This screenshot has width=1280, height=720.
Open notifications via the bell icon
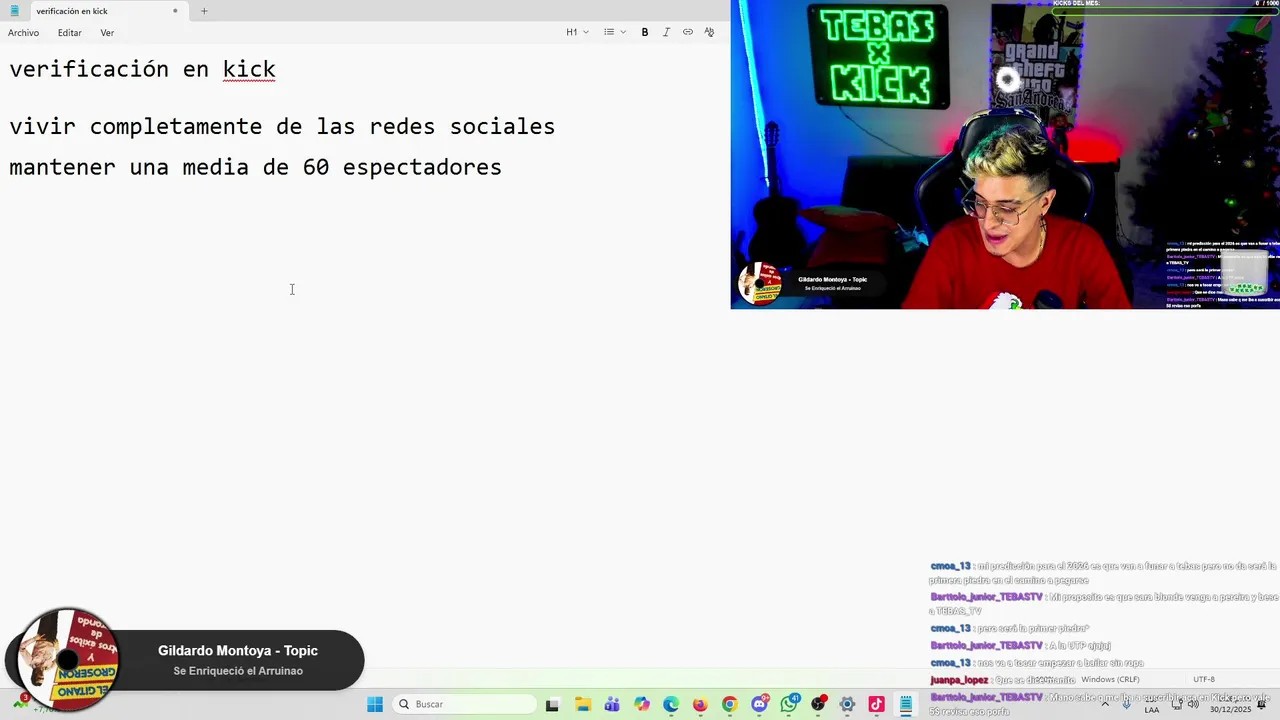click(1262, 704)
